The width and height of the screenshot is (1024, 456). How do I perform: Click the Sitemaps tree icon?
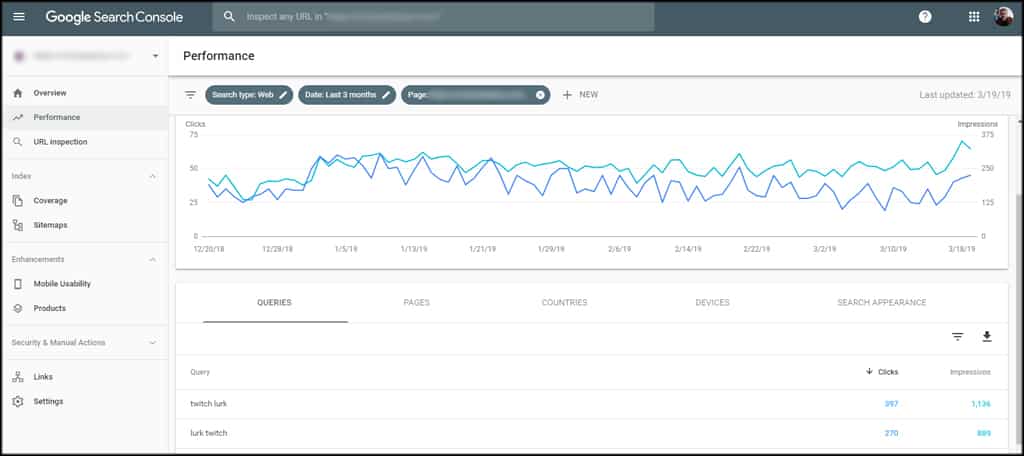(18, 225)
